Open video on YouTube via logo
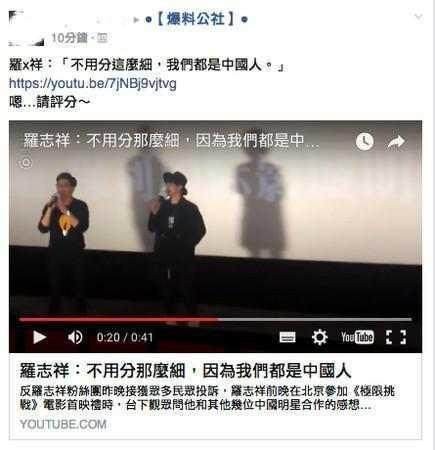 357,337
